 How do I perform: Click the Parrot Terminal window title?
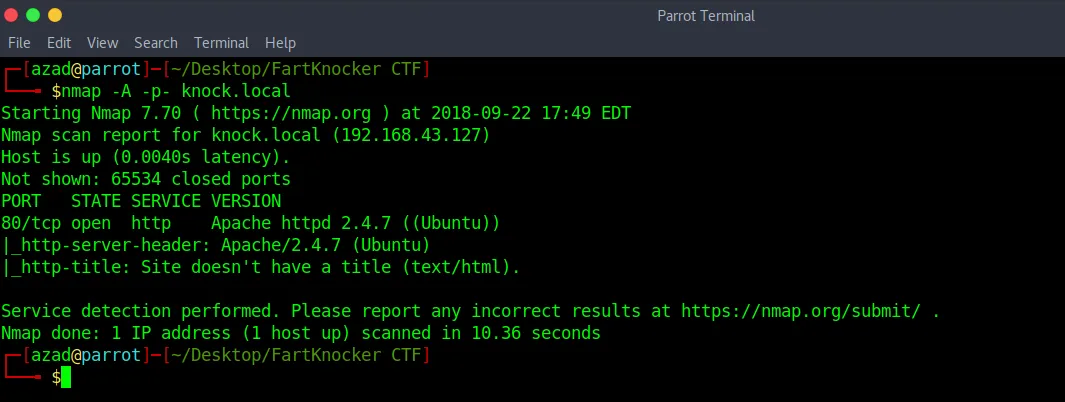706,16
